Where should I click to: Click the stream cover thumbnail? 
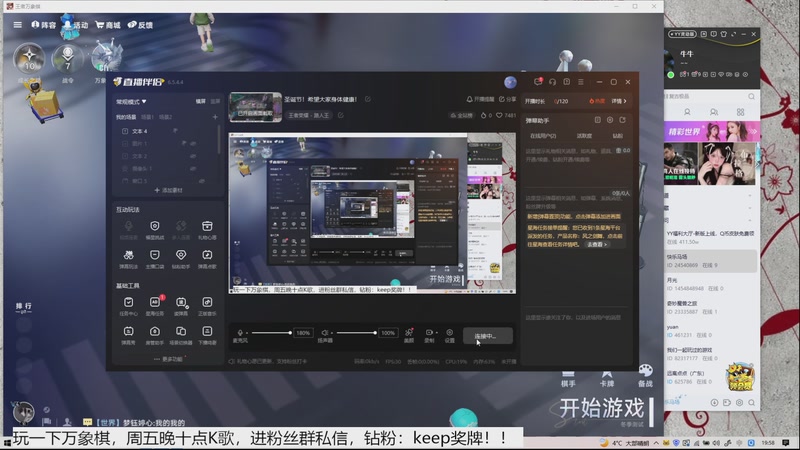click(255, 107)
